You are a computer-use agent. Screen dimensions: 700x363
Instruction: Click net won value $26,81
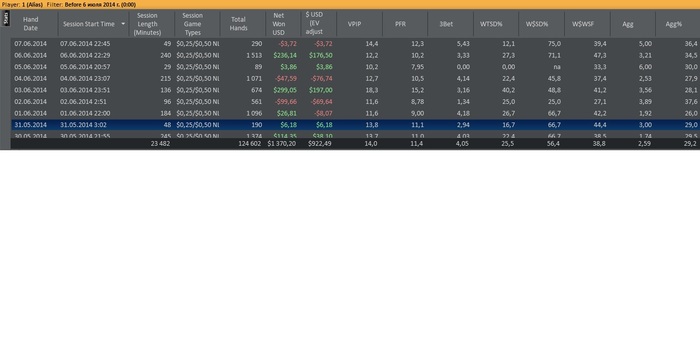pos(287,113)
